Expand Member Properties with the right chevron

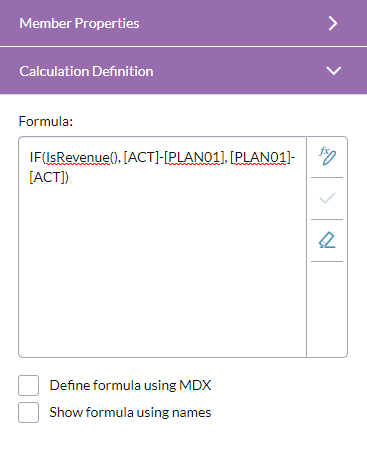333,23
